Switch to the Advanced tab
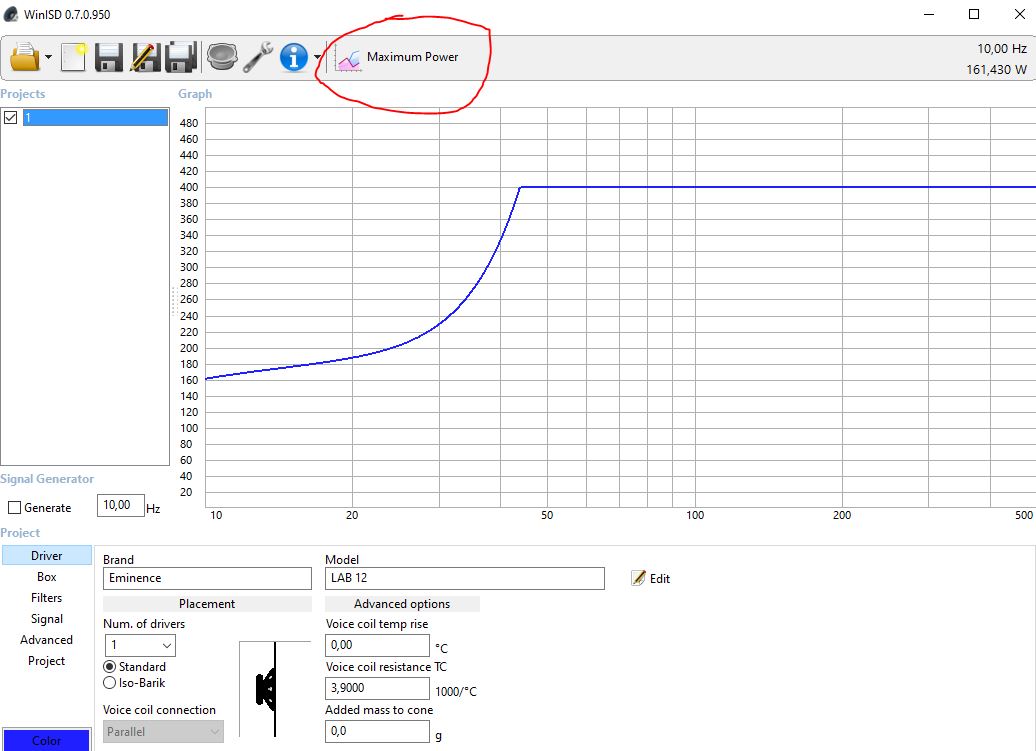 click(x=46, y=640)
